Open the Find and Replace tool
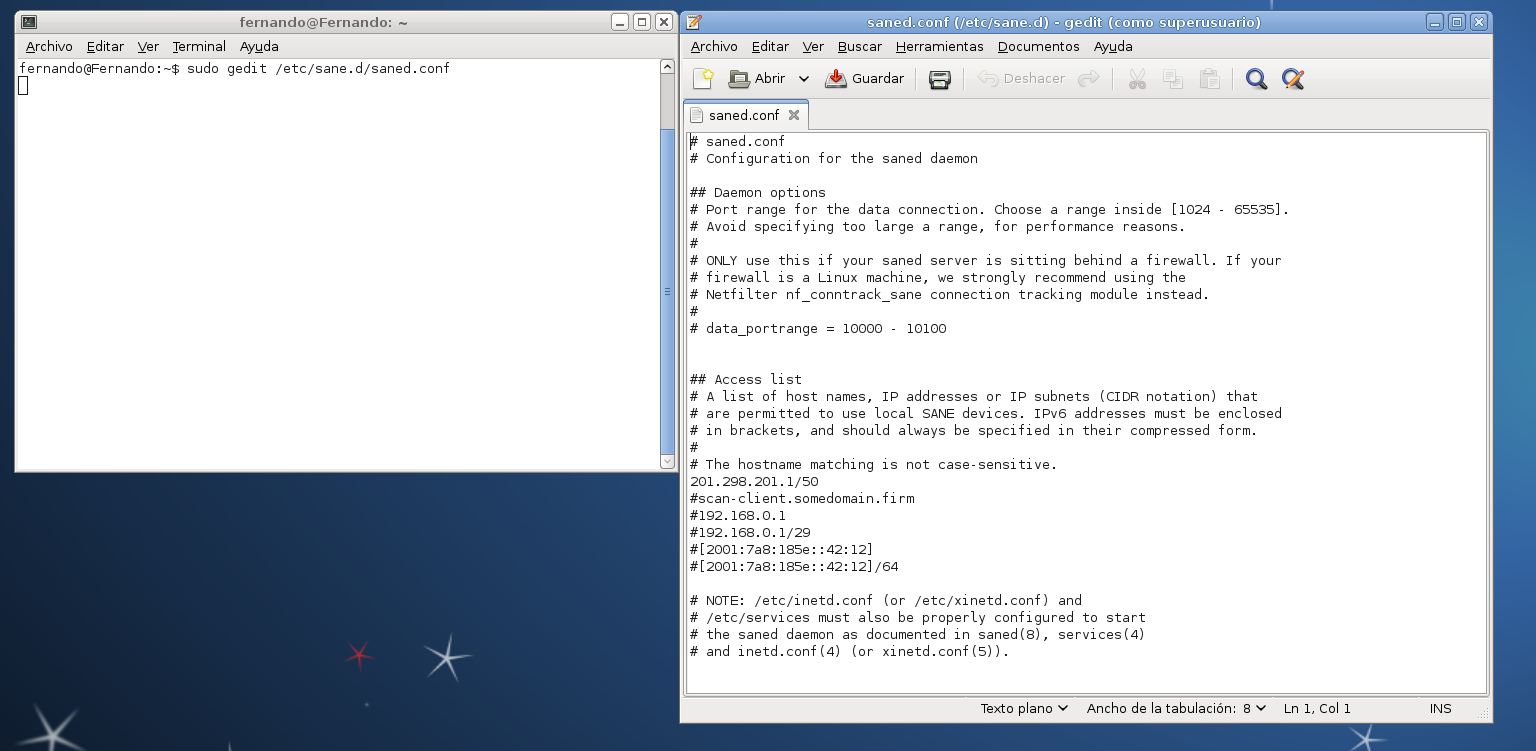This screenshot has height=751, width=1536. click(x=1293, y=79)
